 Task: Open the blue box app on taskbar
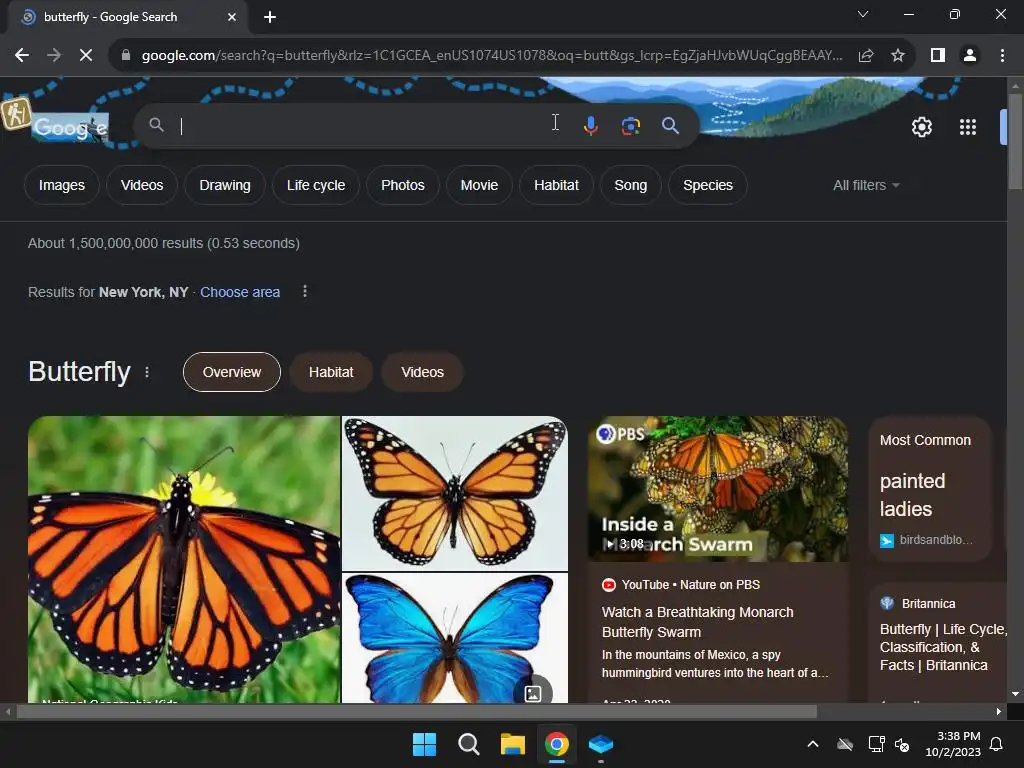pyautogui.click(x=600, y=744)
